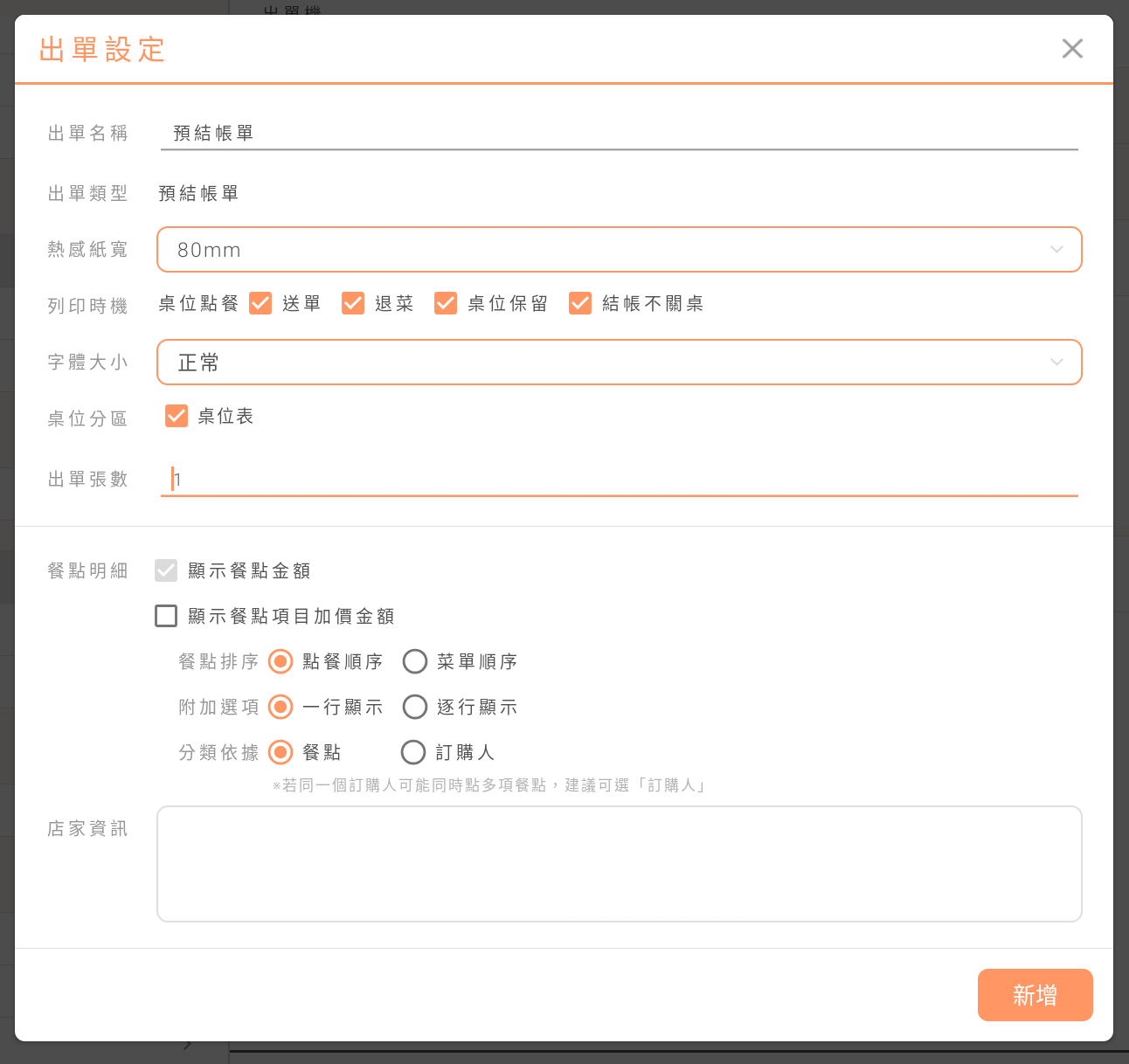Choose 一行顯示 for add-on options
This screenshot has height=1064, width=1129.
[281, 707]
